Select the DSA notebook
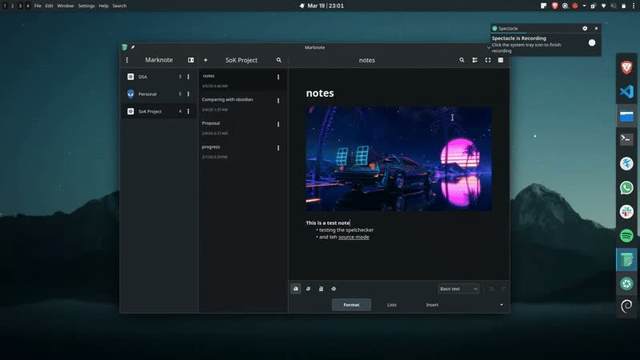The image size is (640, 360). 159,77
